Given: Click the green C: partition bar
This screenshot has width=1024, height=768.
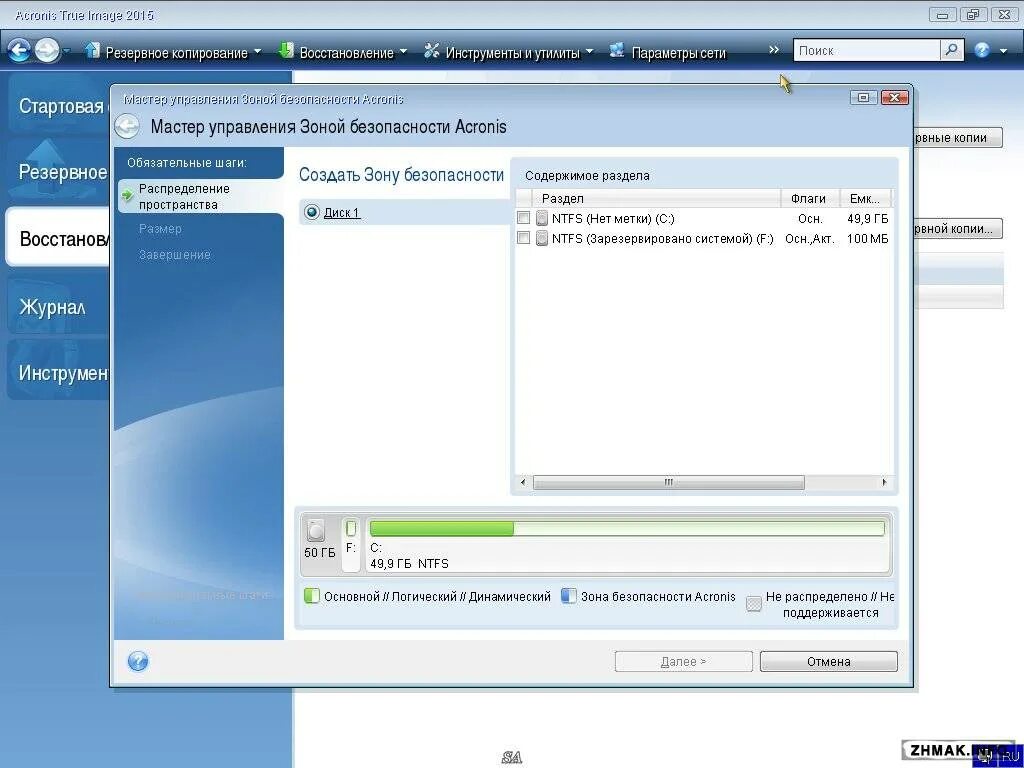Looking at the screenshot, I should [x=440, y=528].
